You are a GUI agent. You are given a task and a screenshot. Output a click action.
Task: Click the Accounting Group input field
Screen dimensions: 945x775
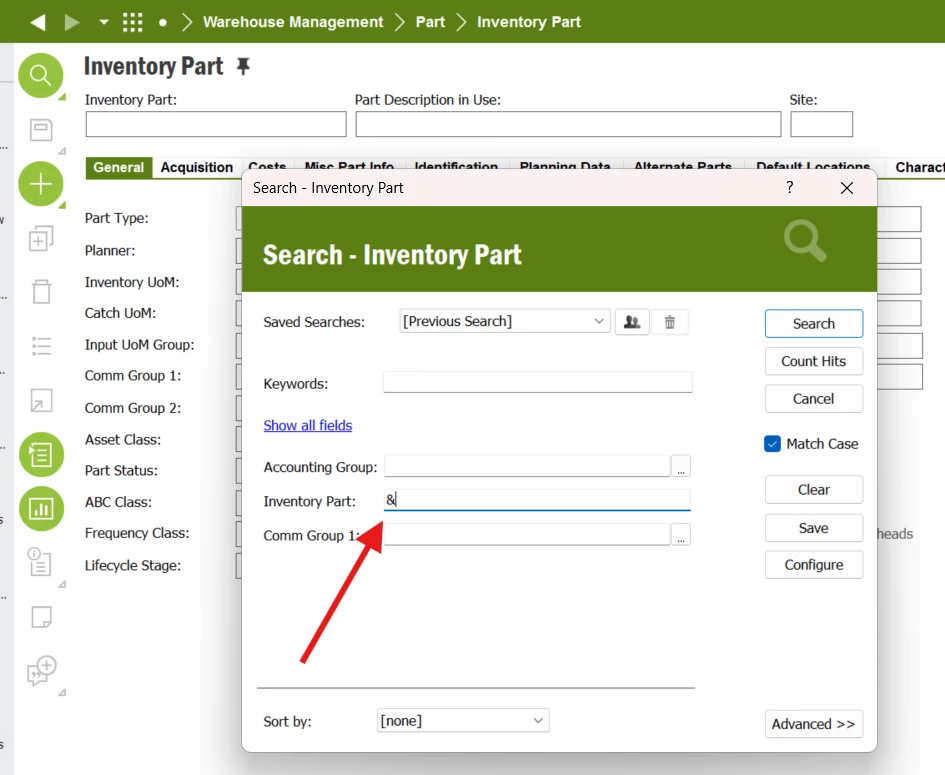527,466
